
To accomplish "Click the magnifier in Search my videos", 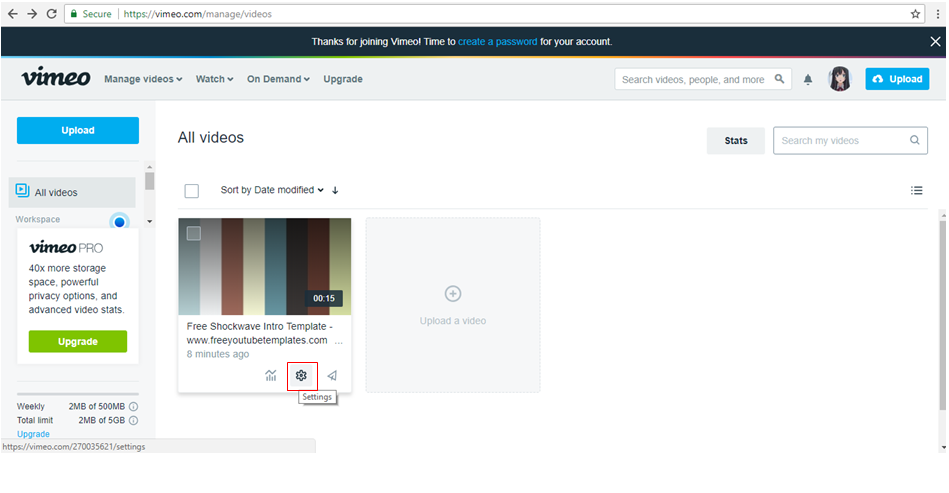I will tap(915, 140).
